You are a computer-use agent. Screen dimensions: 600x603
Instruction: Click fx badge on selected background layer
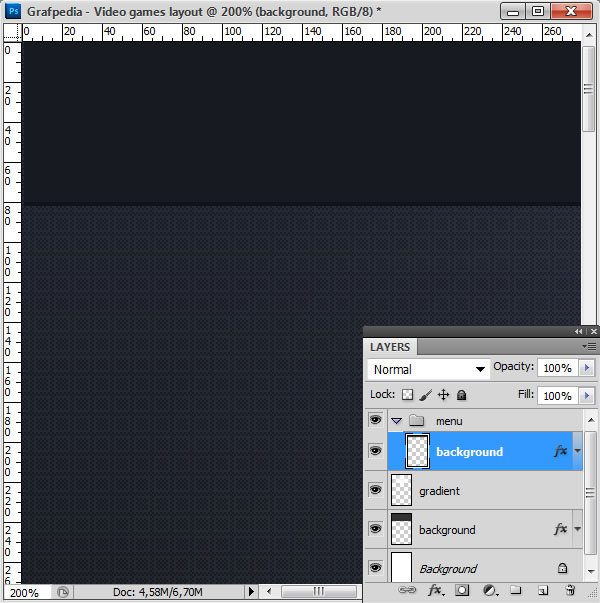pyautogui.click(x=560, y=450)
